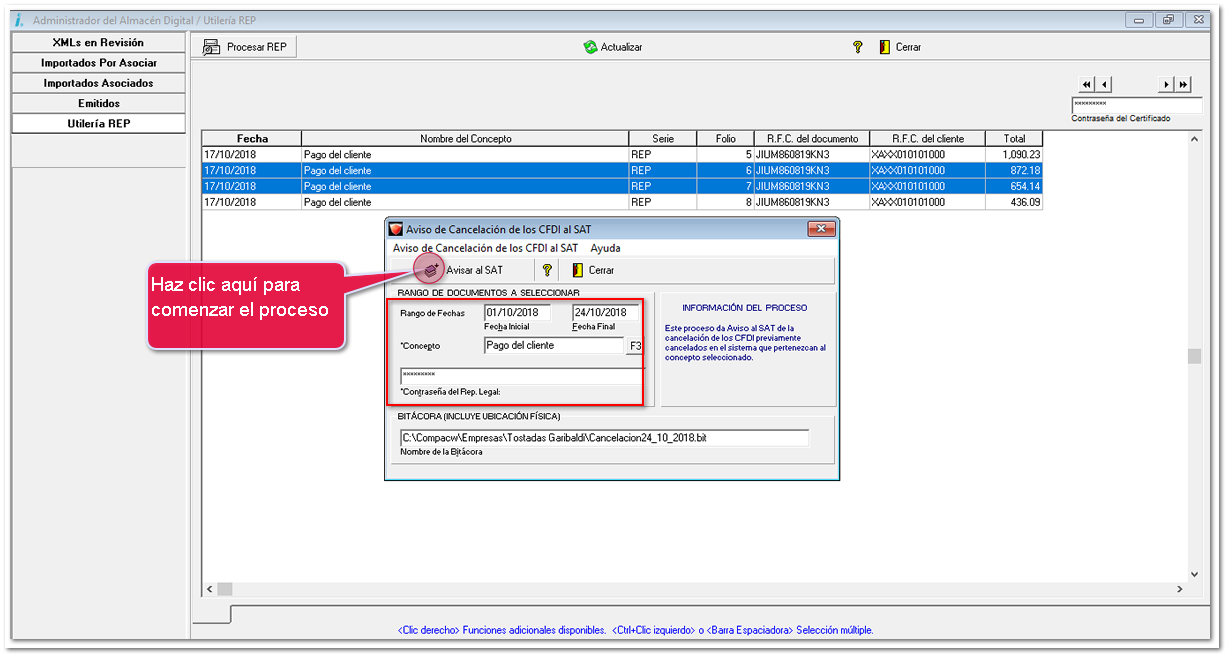Viewport: 1228px width, 657px height.
Task: Select the REP folio 8 row
Action: coord(620,202)
